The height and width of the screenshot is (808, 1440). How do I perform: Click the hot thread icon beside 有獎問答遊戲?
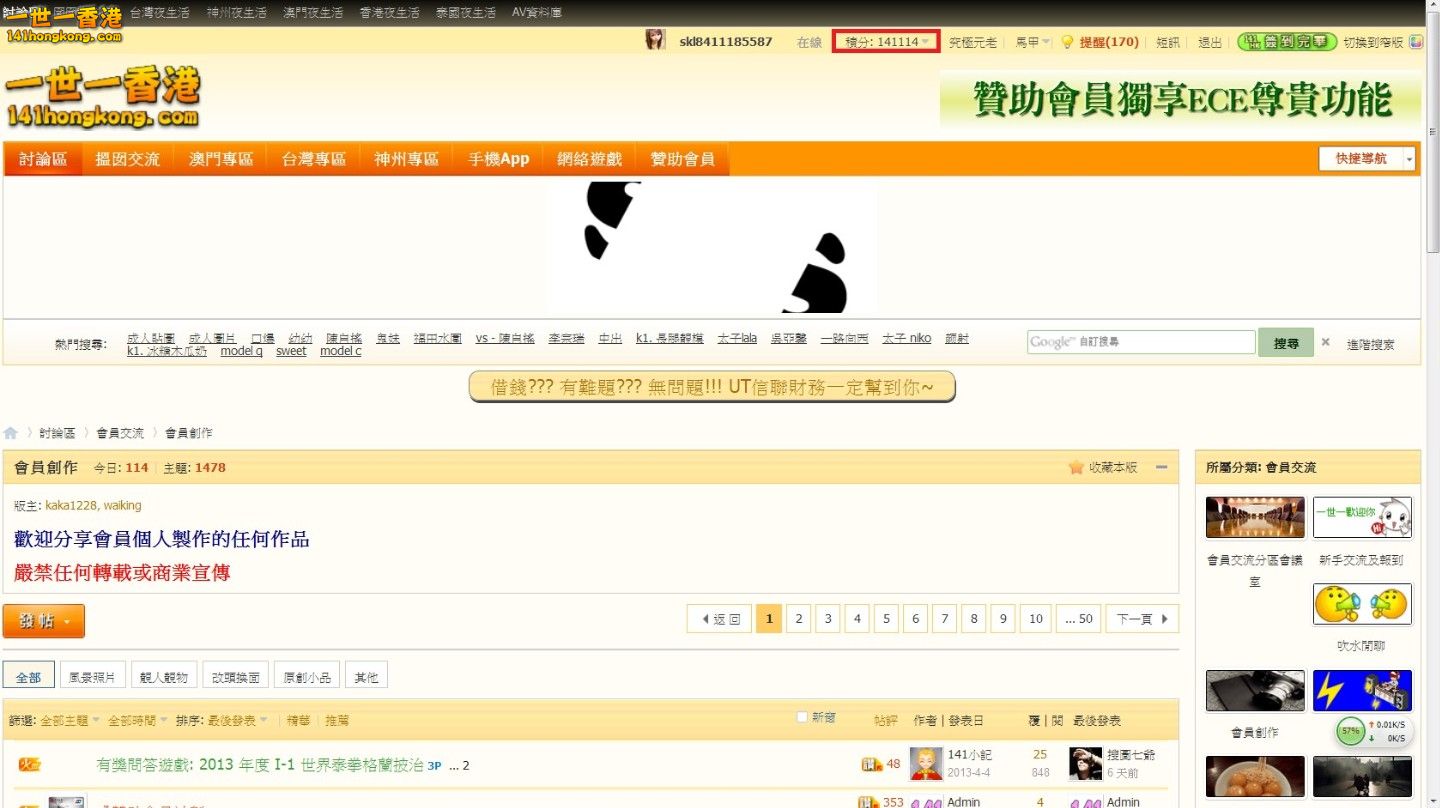click(x=29, y=765)
